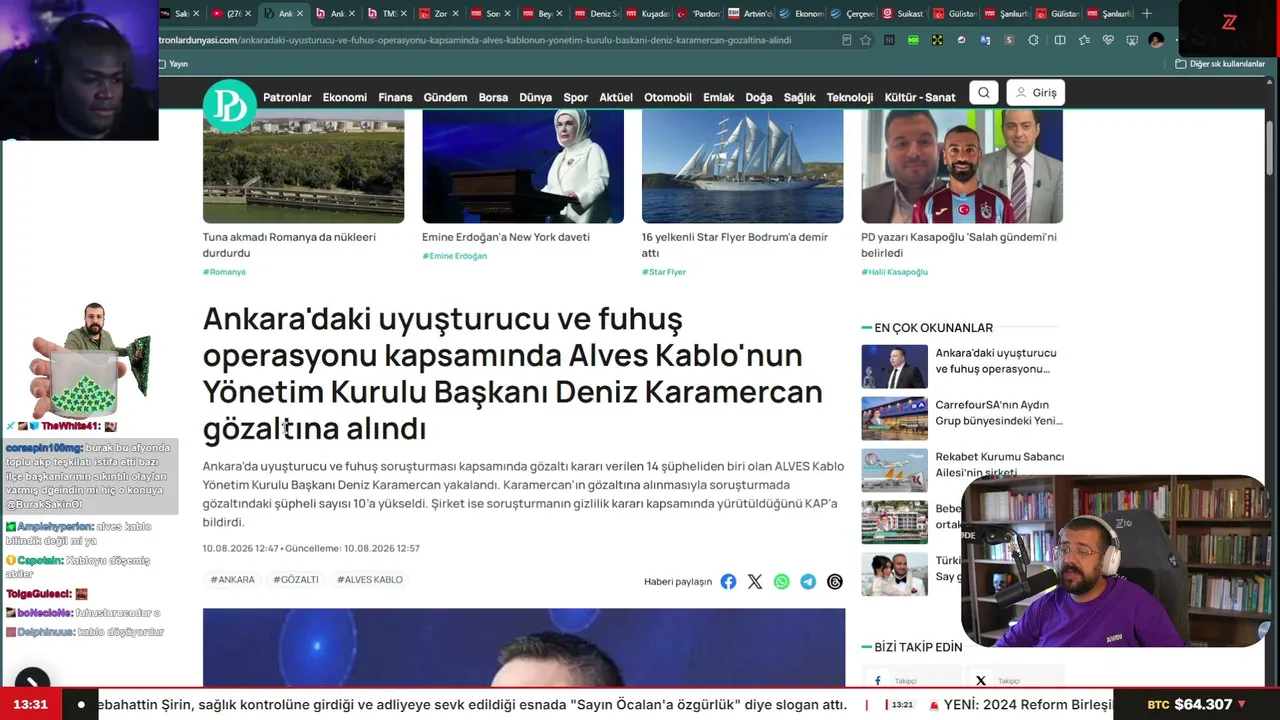The width and height of the screenshot is (1280, 720).
Task: Open the Kasapoğlu 'Salah gündemi' headline
Action: (x=959, y=245)
